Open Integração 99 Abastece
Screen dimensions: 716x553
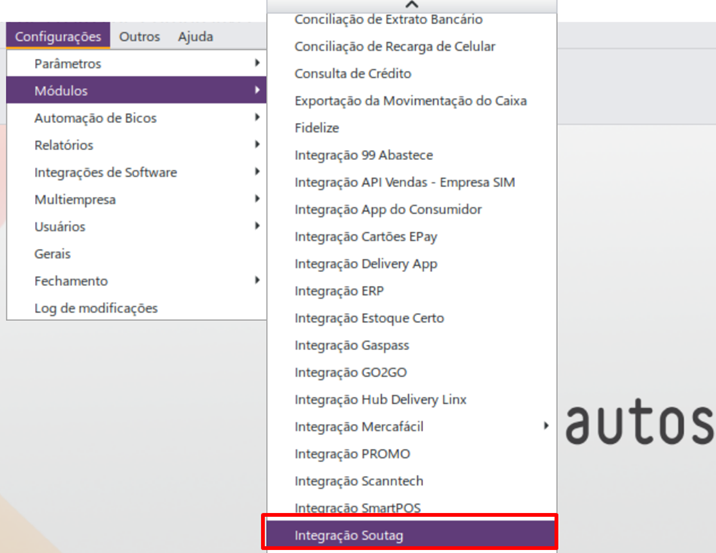(412, 155)
